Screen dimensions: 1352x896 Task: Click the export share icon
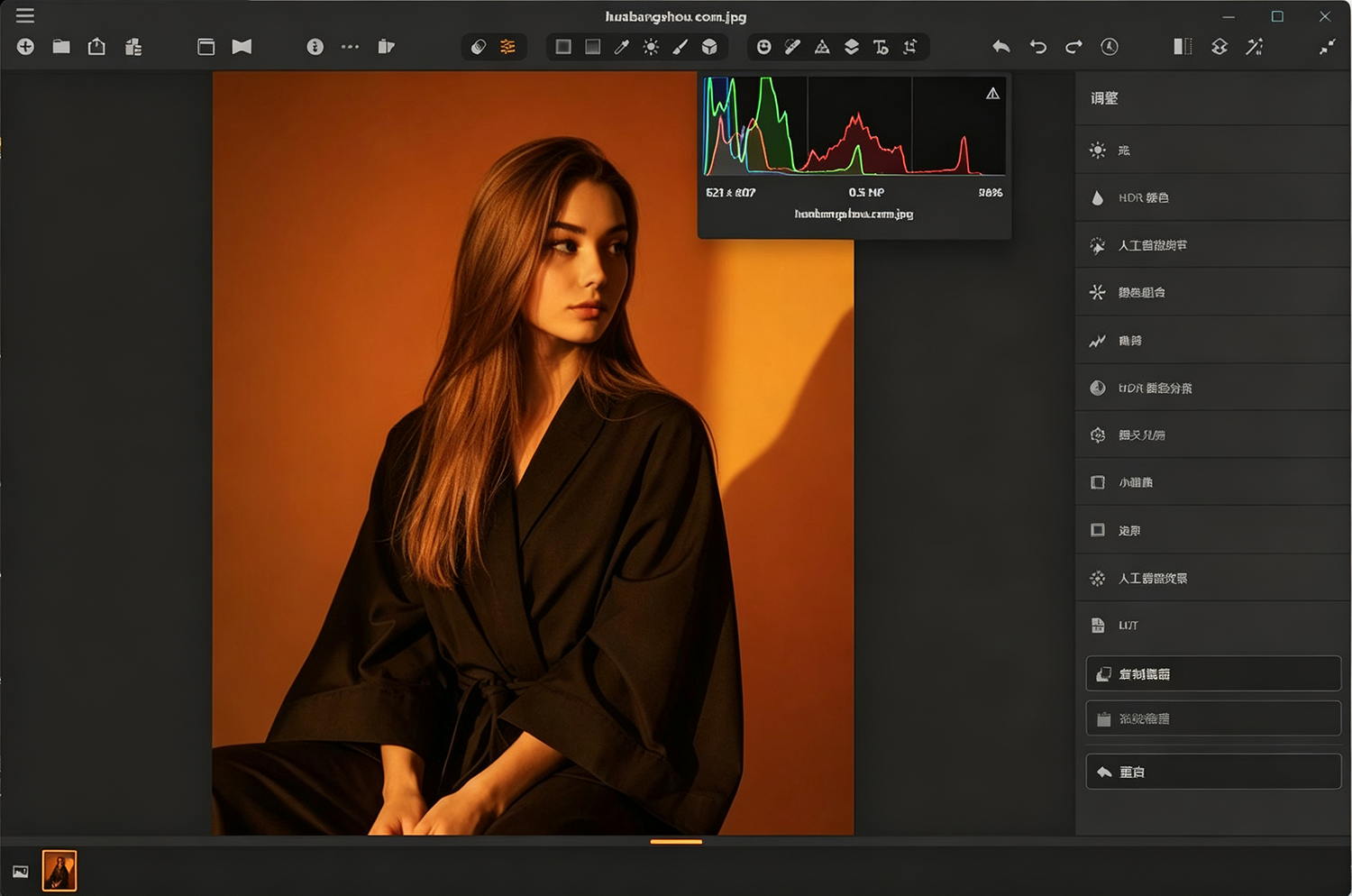(x=96, y=46)
